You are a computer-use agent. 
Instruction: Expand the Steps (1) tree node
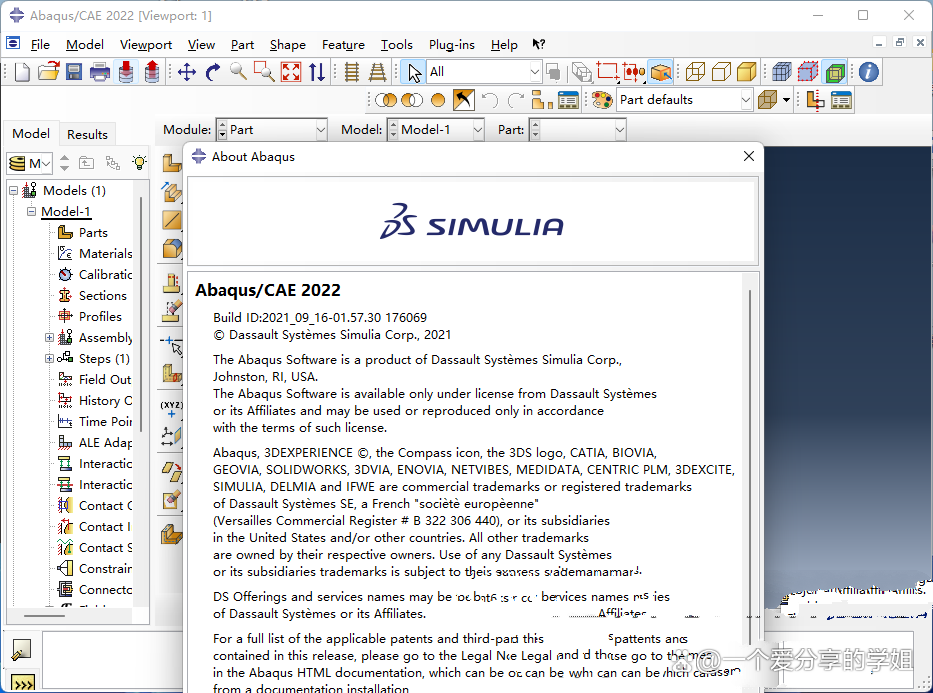pyautogui.click(x=49, y=359)
